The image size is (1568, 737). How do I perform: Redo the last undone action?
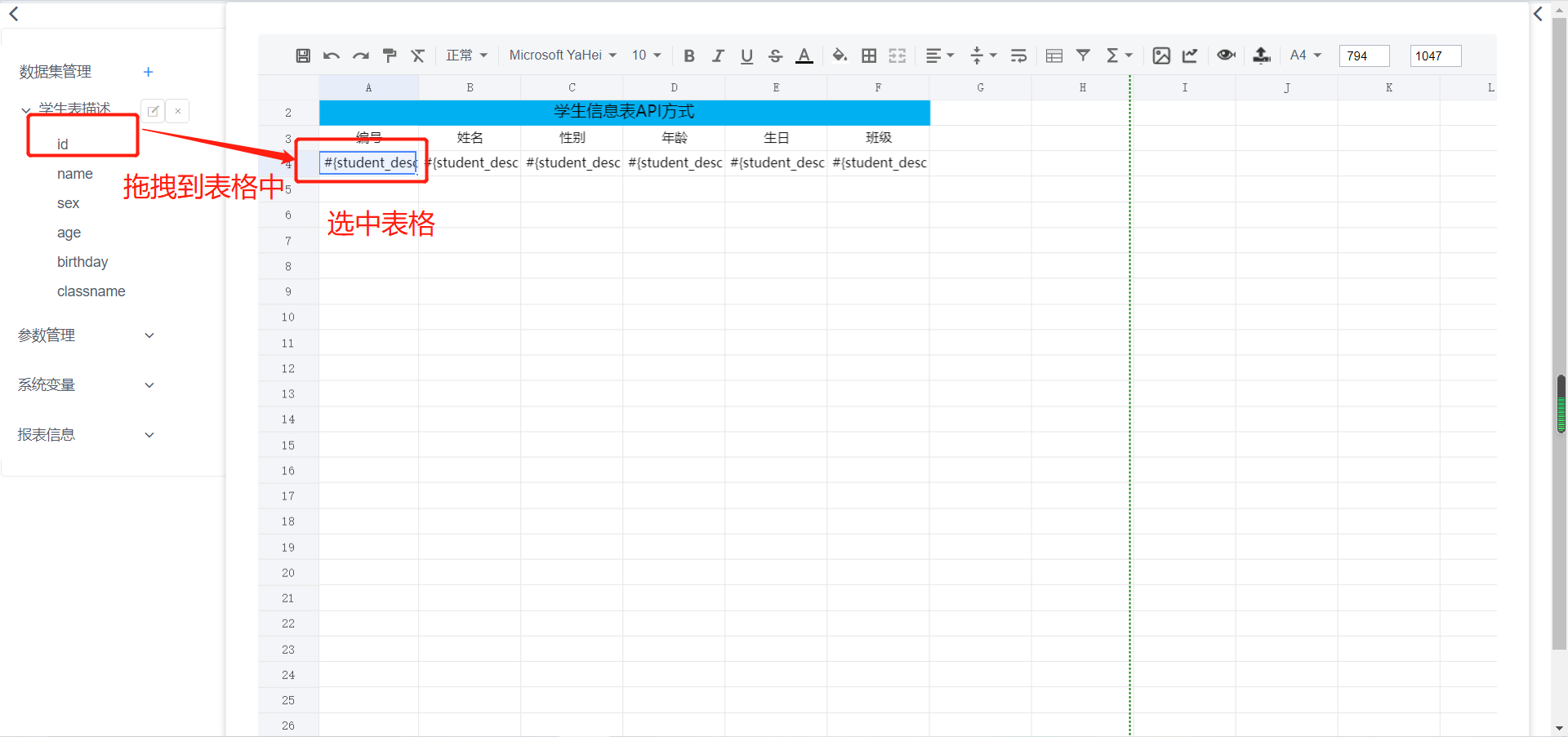tap(361, 55)
